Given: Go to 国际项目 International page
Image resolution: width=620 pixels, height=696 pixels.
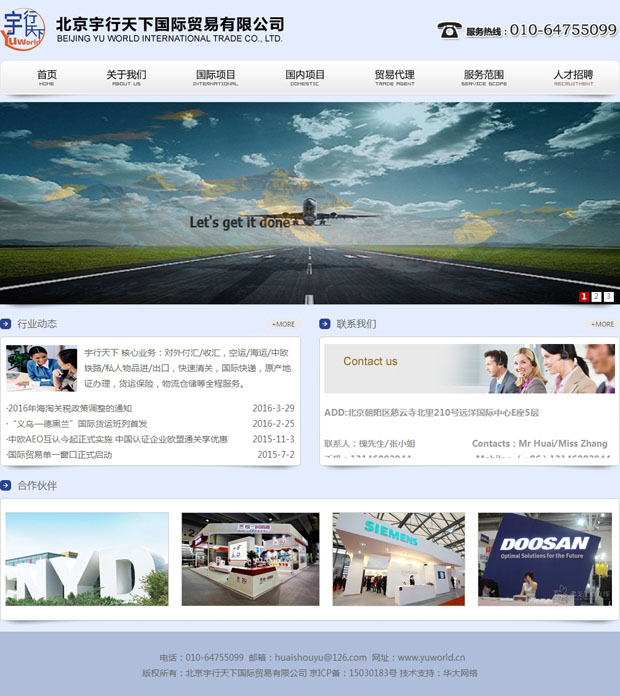Looking at the screenshot, I should tap(215, 77).
